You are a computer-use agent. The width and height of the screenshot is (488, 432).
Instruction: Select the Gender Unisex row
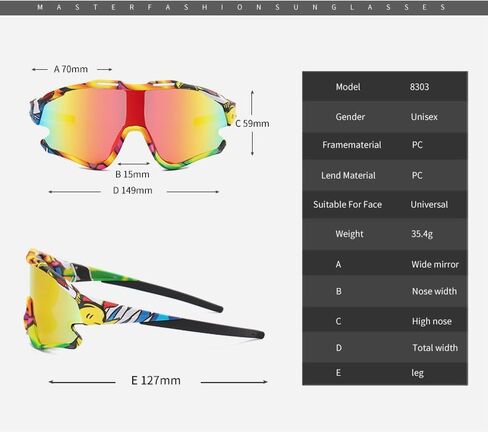point(385,117)
